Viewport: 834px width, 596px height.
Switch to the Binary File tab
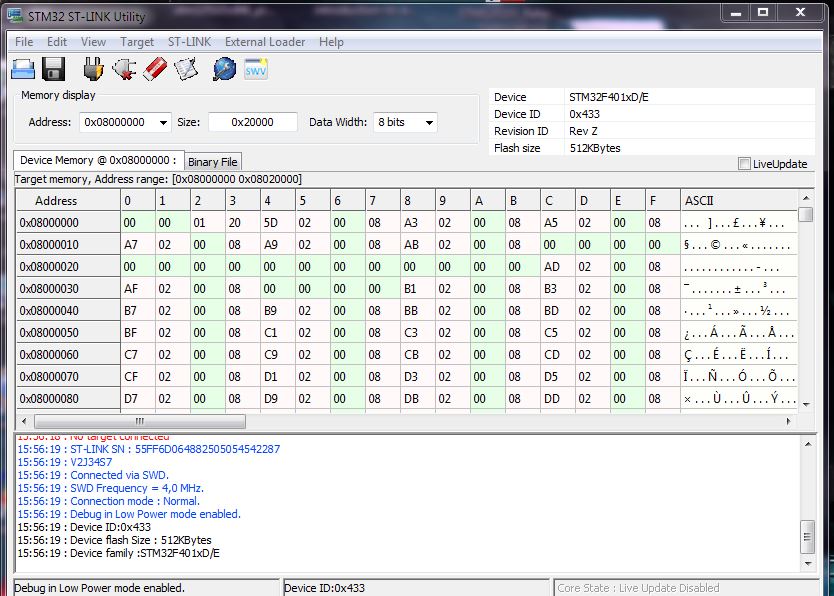[x=213, y=162]
